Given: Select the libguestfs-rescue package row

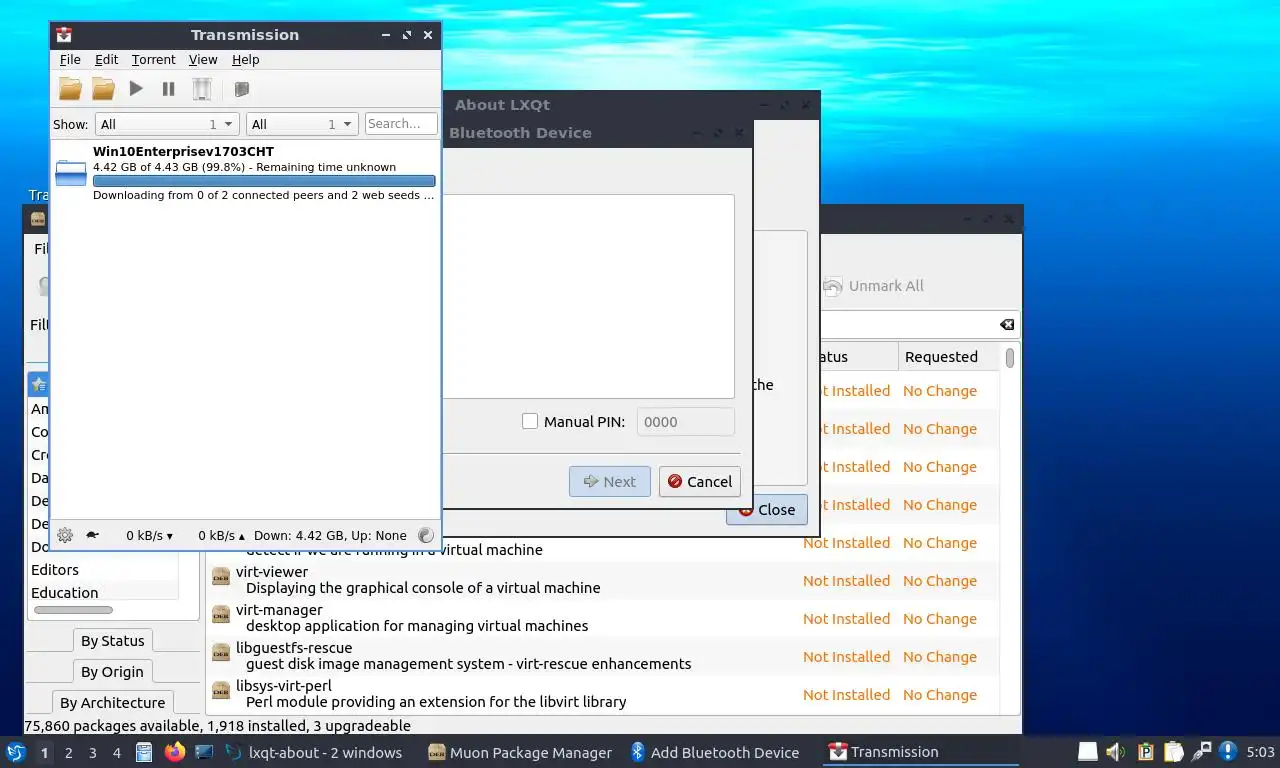Looking at the screenshot, I should coord(603,656).
